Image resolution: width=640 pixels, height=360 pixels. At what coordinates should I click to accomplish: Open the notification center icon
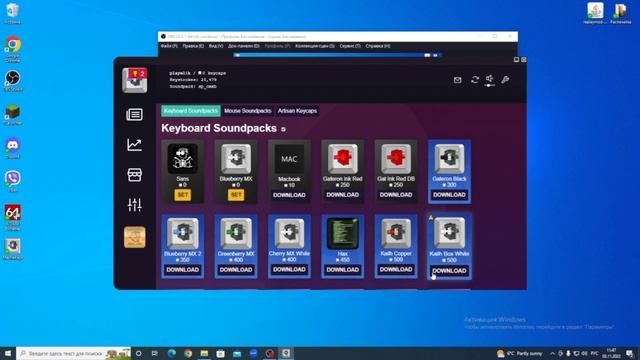pos(630,353)
